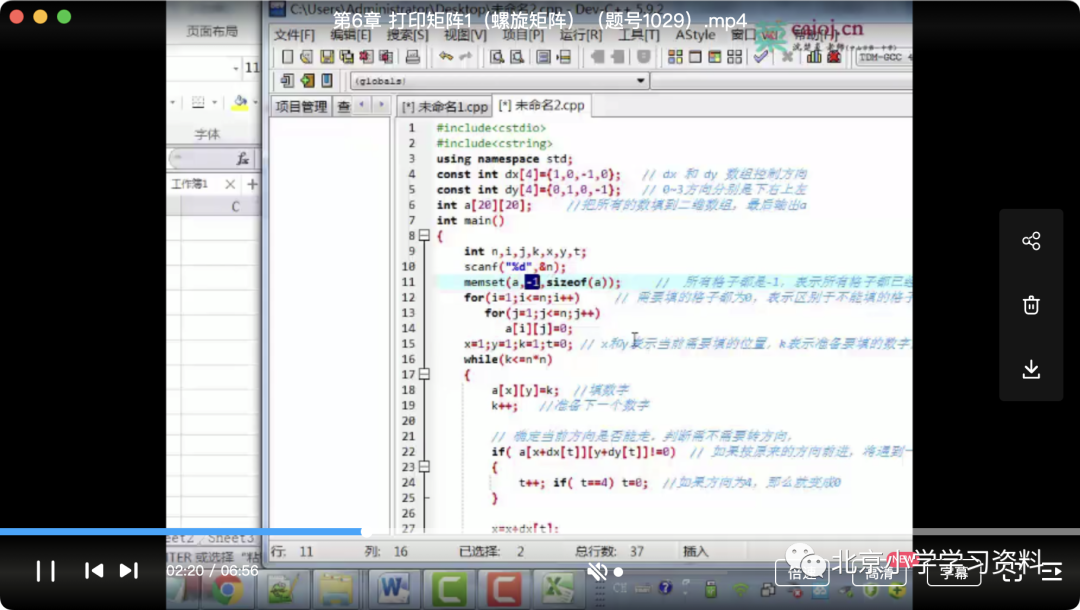
Task: Click the Dev-C++ New file icon
Action: tap(287, 57)
